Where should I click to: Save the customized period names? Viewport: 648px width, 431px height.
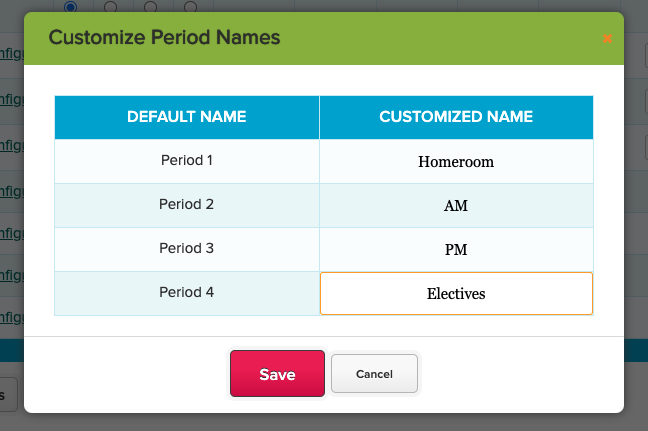tap(277, 374)
